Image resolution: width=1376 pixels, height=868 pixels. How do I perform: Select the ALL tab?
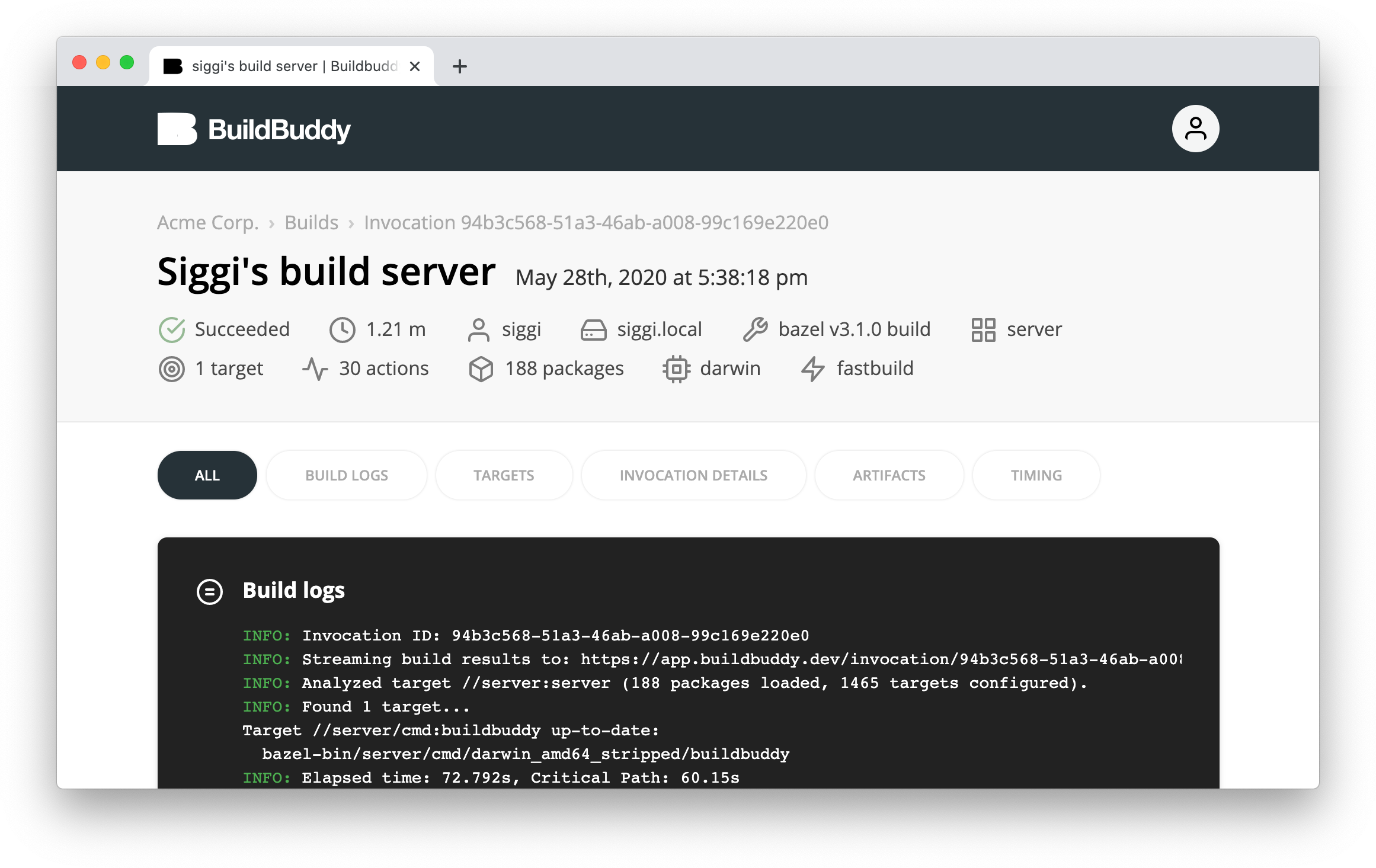(x=207, y=475)
